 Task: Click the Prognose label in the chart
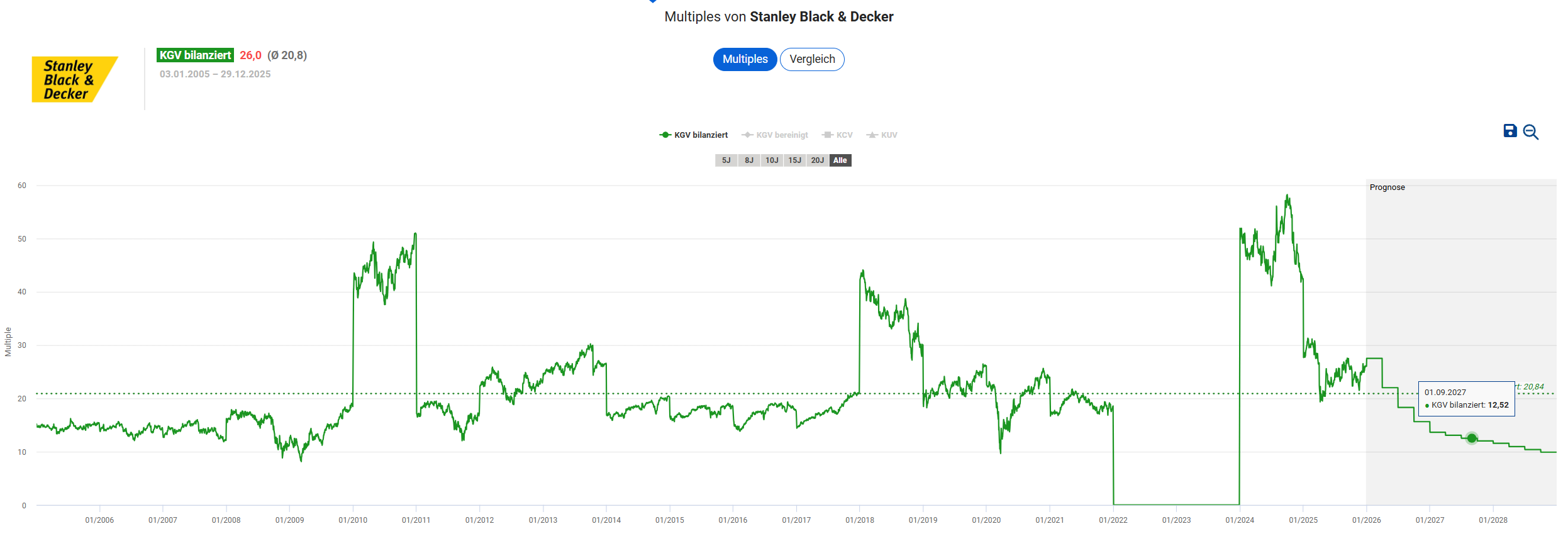coord(1387,187)
